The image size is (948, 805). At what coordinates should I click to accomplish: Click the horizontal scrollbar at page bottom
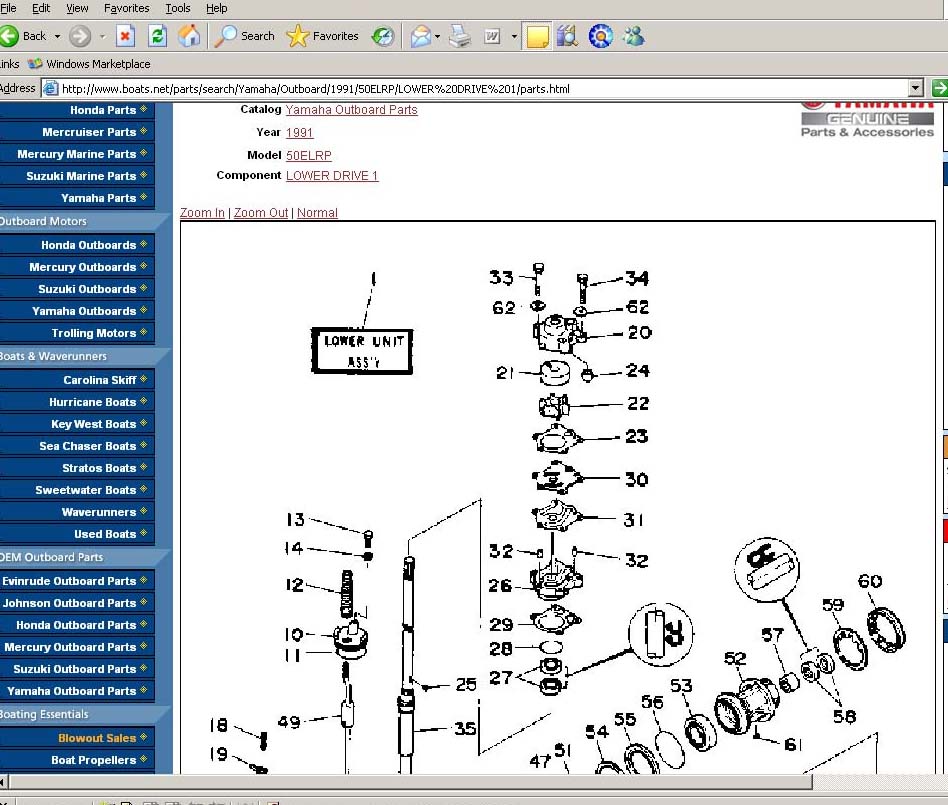point(411,782)
